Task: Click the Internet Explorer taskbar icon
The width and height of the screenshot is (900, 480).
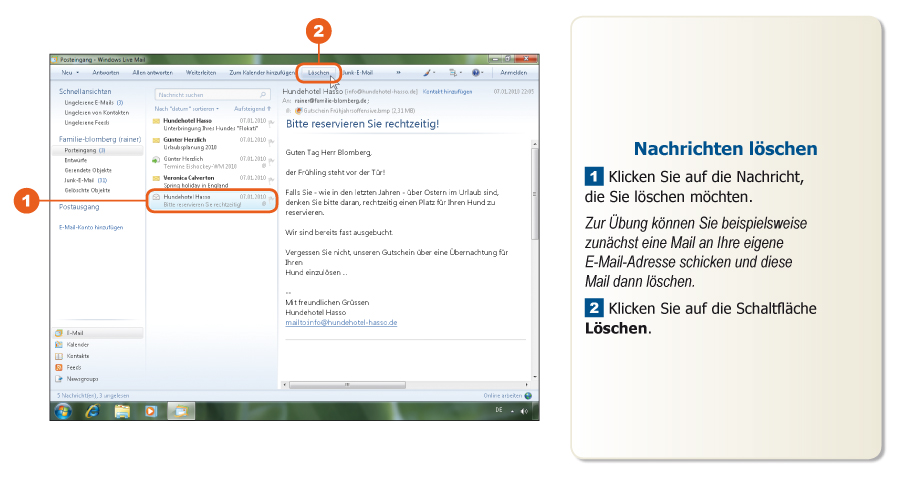Action: [x=93, y=410]
